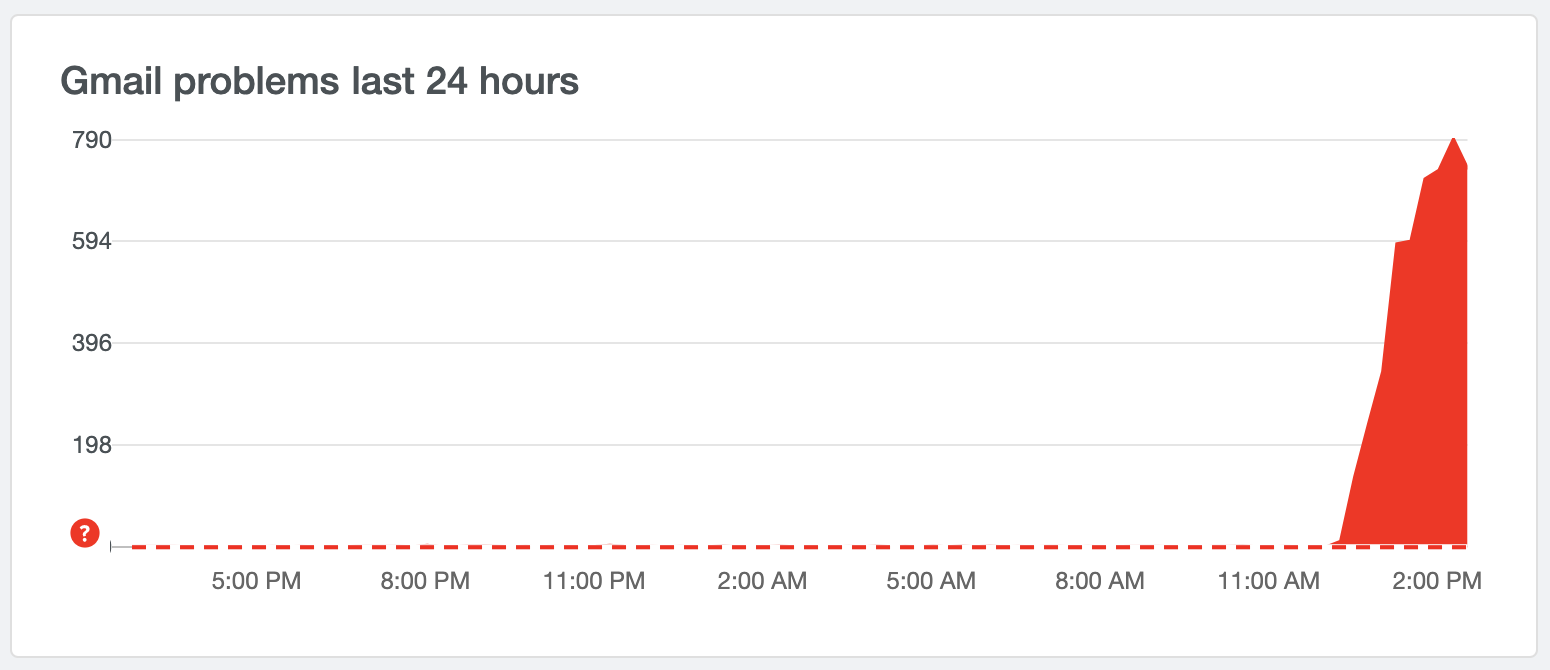Select the 8:00 PM time label
Viewport: 1550px width, 670px height.
pos(425,581)
